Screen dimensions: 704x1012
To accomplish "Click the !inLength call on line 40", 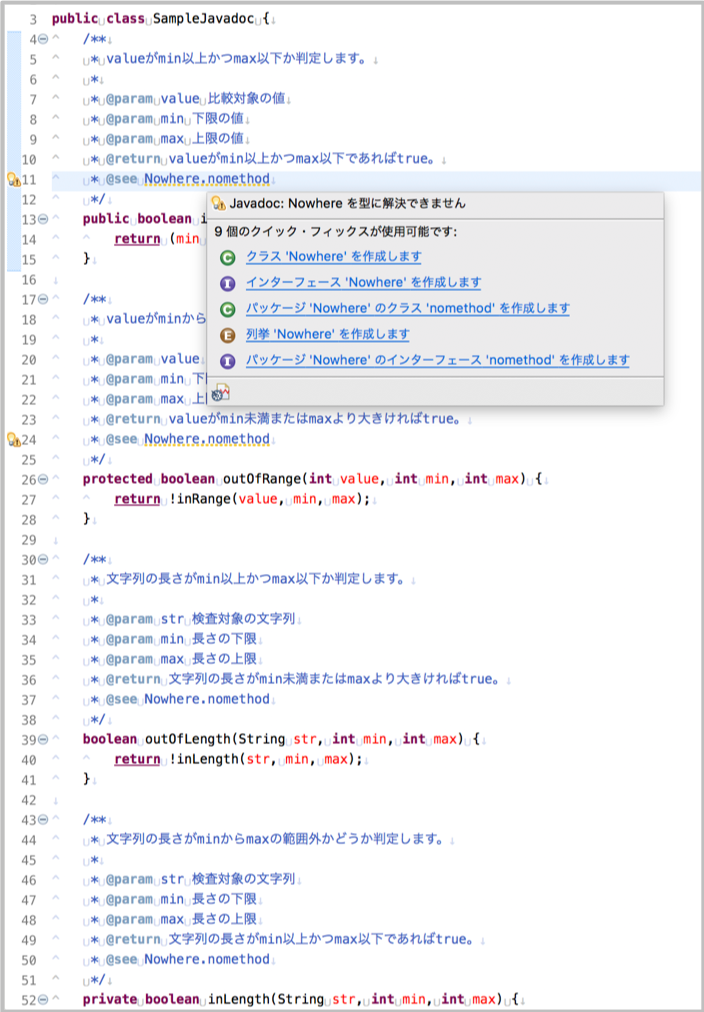I will [203, 760].
